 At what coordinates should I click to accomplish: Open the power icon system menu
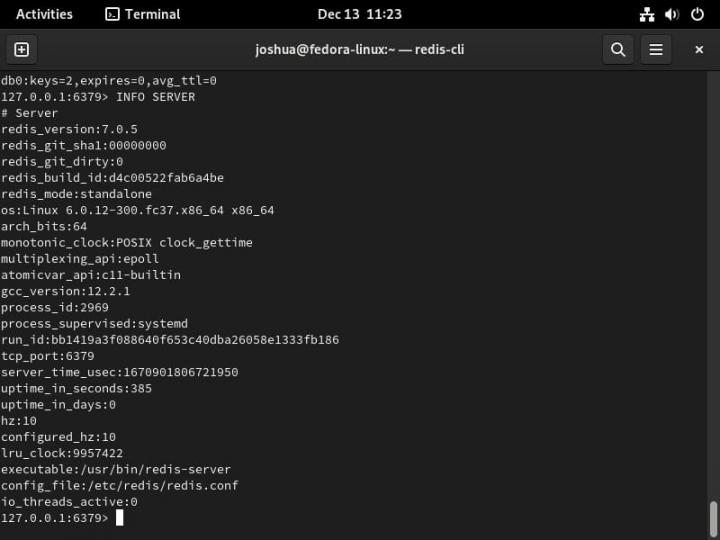[x=697, y=14]
